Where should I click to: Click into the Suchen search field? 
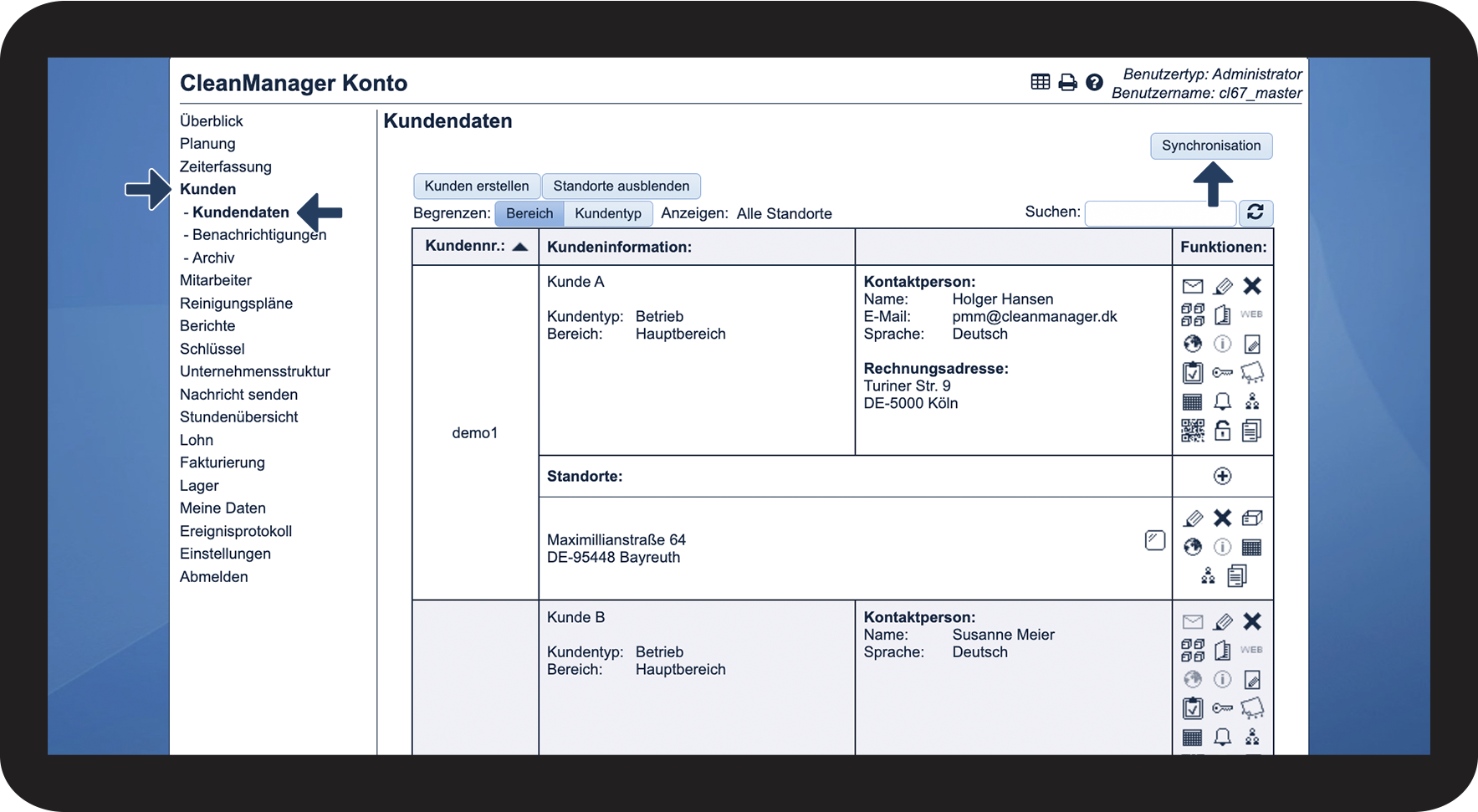[x=1159, y=213]
